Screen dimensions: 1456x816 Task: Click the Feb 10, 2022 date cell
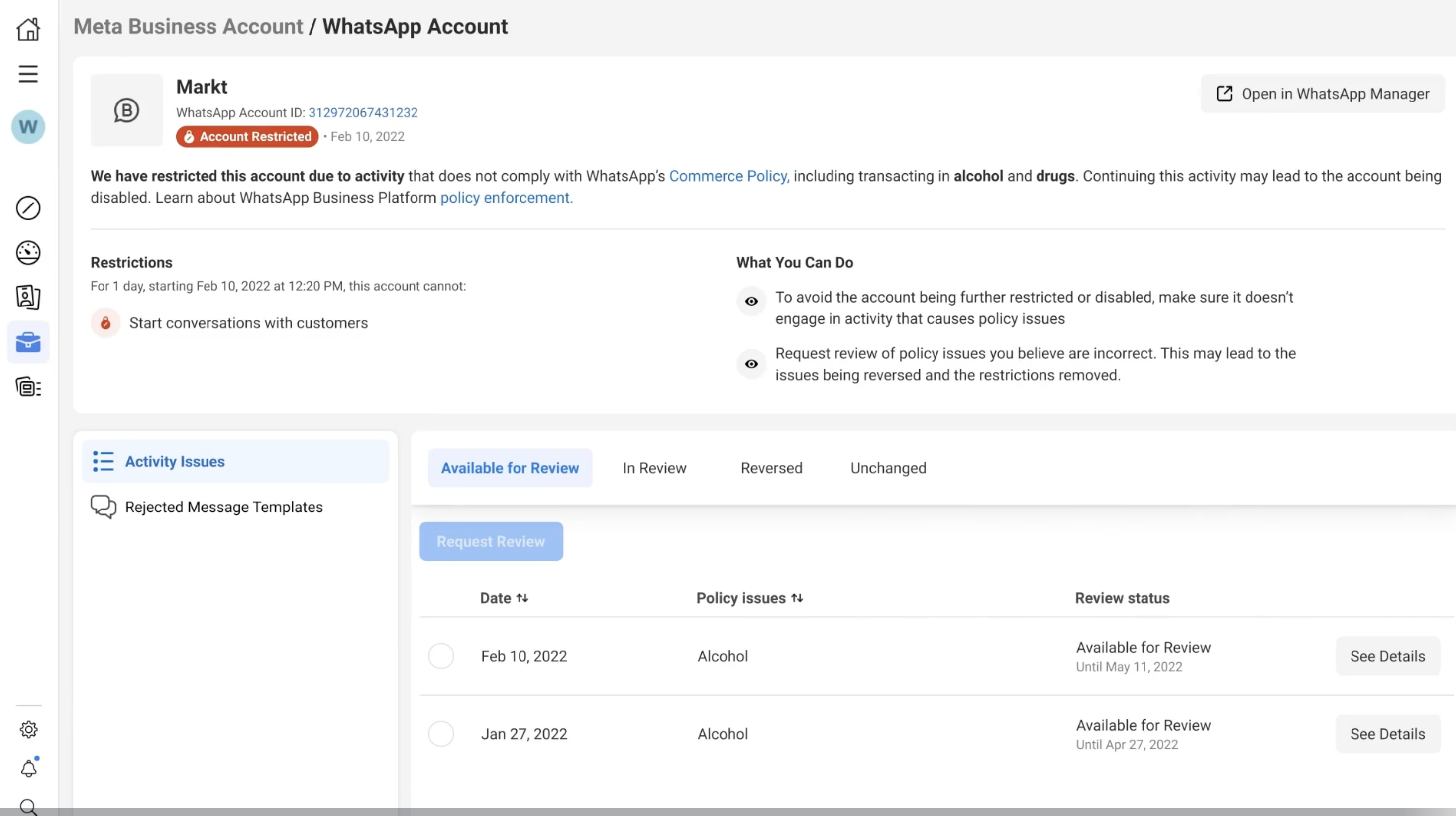click(524, 656)
